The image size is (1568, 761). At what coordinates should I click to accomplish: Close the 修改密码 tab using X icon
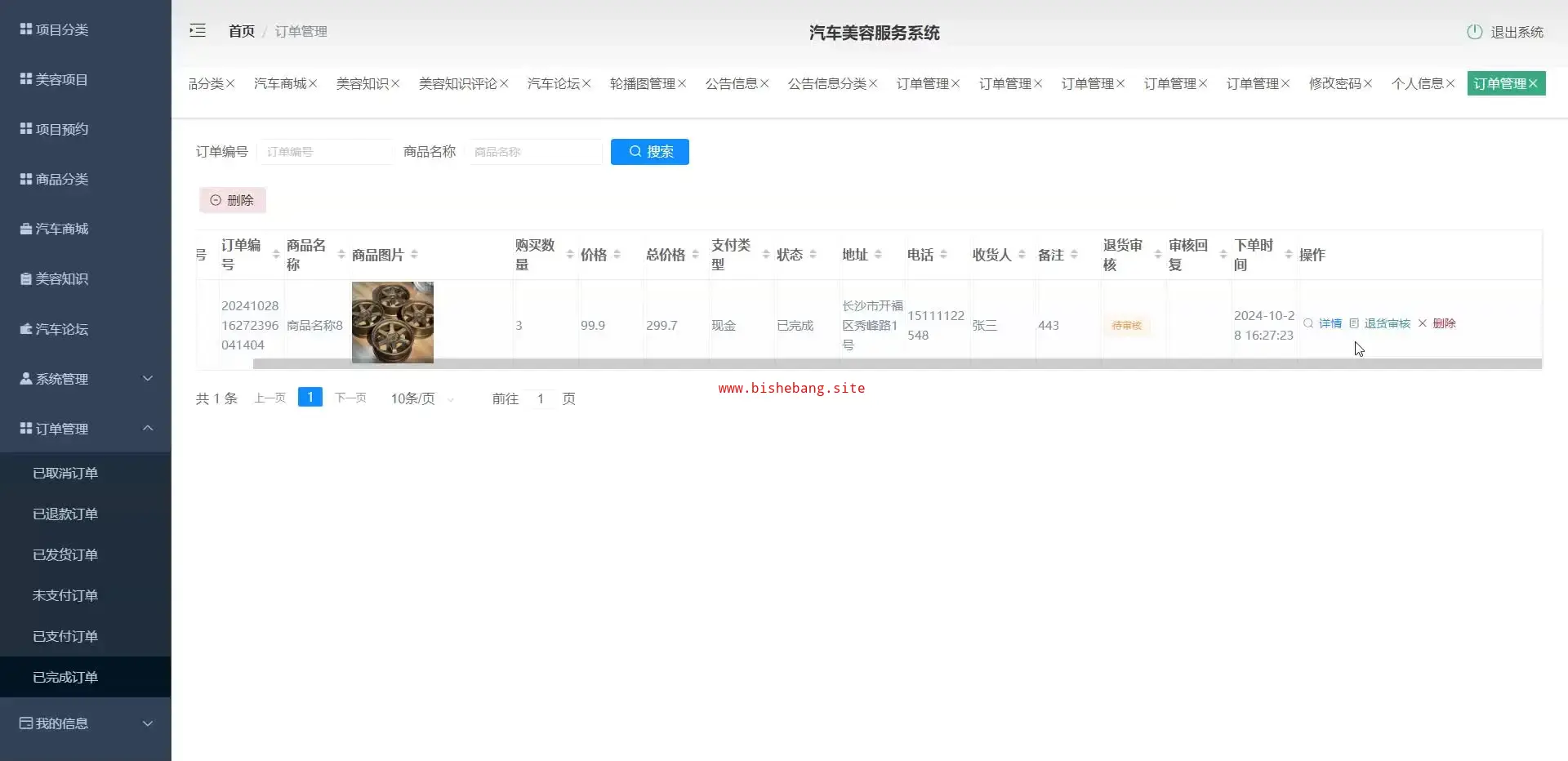click(1368, 84)
